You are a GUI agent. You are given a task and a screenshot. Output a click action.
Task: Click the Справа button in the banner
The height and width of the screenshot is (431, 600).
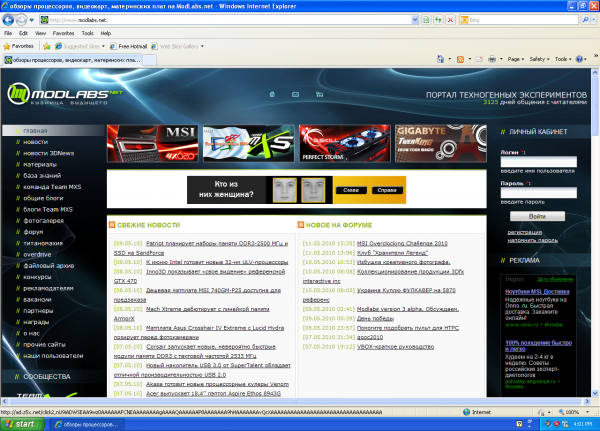(x=387, y=190)
